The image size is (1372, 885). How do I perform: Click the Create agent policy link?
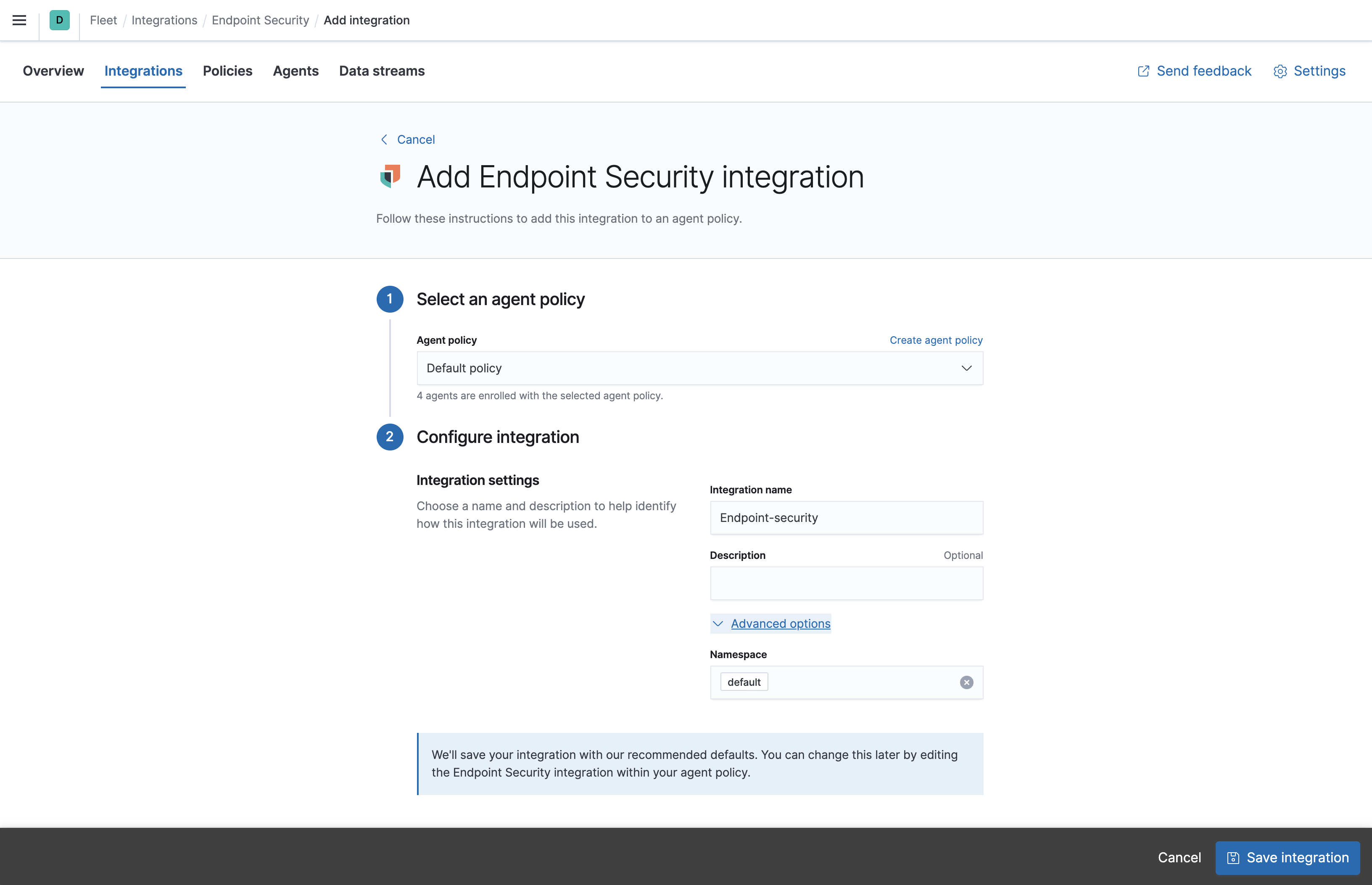(936, 340)
